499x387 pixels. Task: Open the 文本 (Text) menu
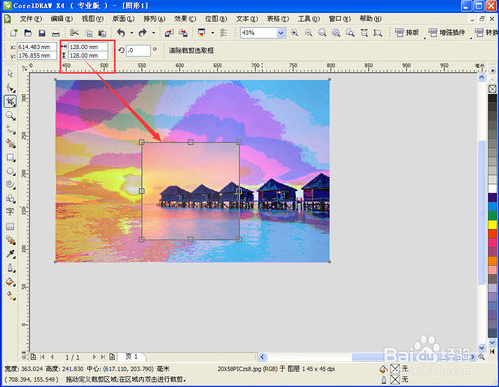[247, 19]
